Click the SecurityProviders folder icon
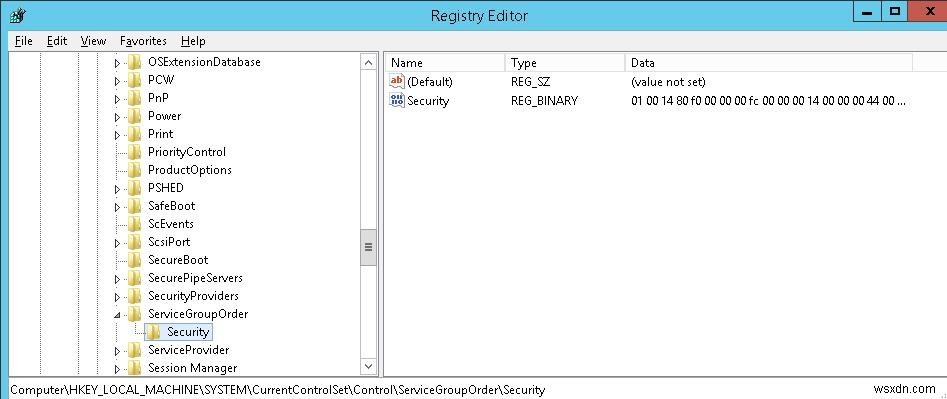 point(135,296)
